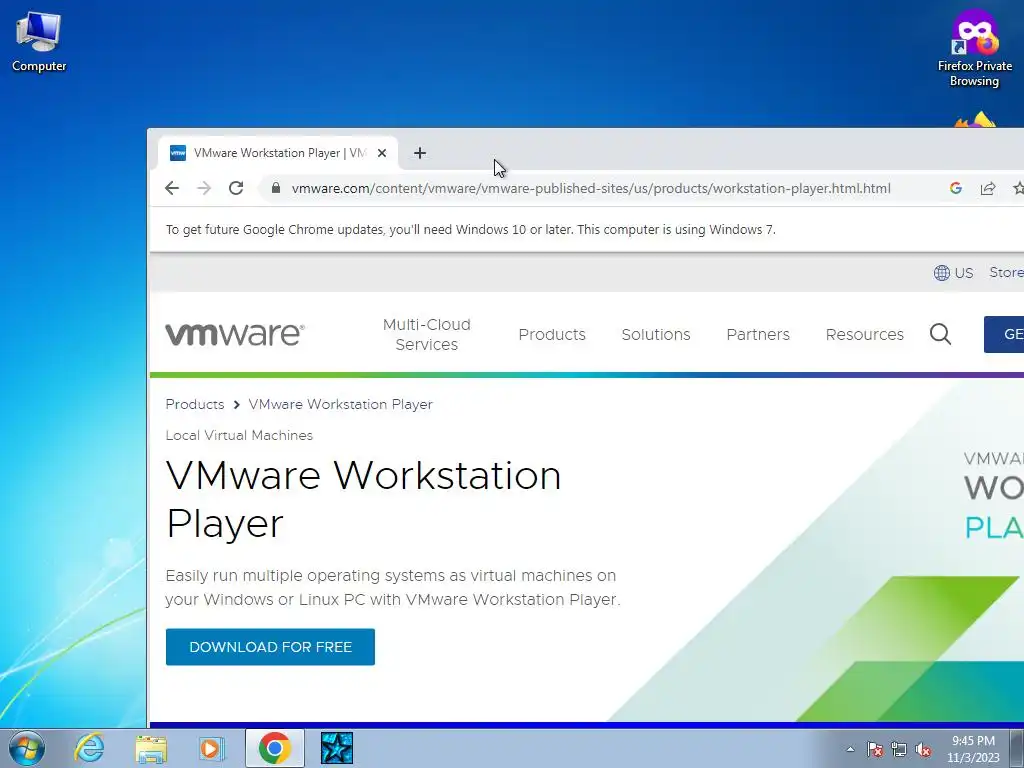1024x768 pixels.
Task: Open the blue star app in taskbar
Action: [x=336, y=748]
